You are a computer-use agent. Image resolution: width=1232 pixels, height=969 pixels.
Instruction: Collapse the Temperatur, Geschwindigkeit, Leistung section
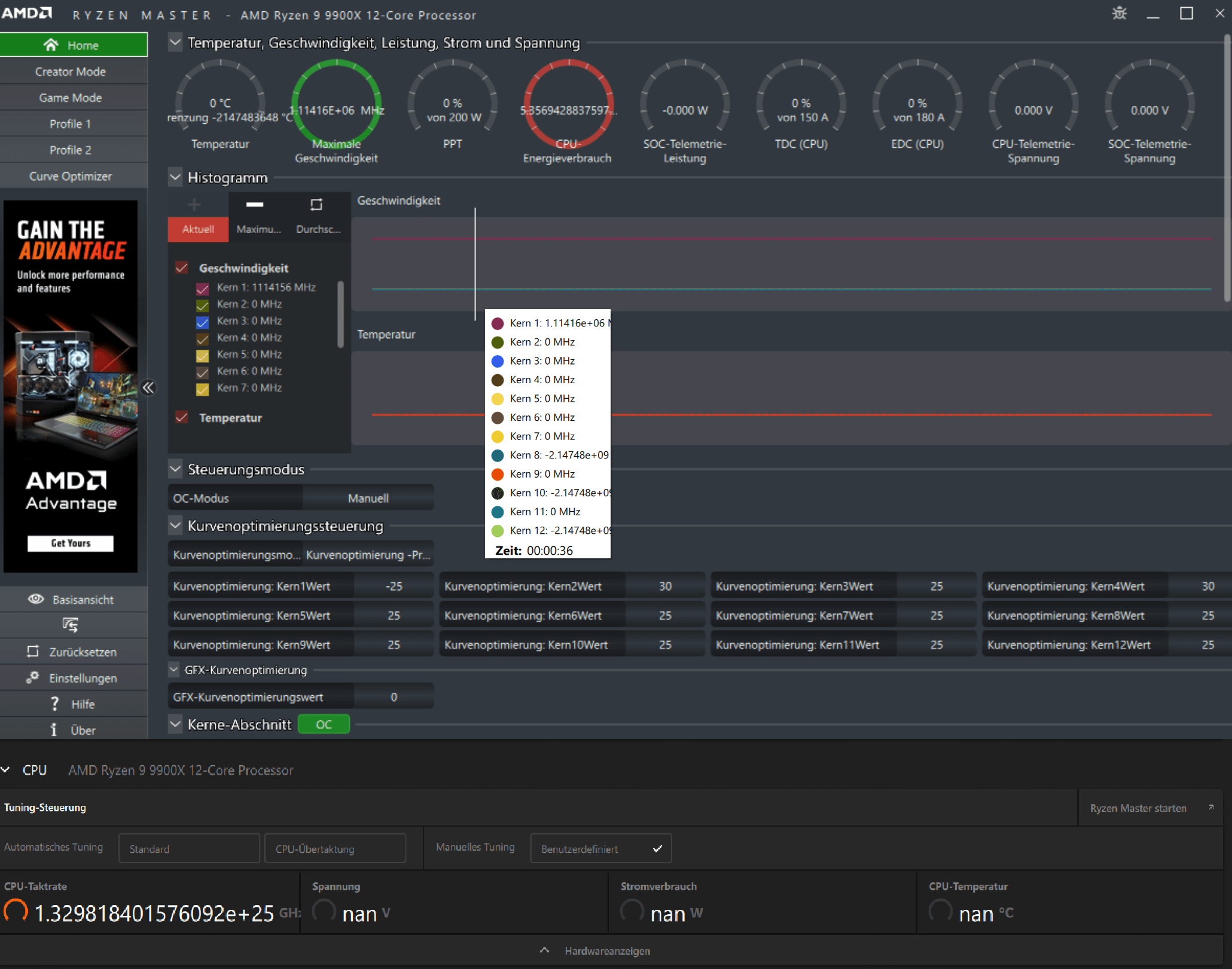tap(175, 42)
